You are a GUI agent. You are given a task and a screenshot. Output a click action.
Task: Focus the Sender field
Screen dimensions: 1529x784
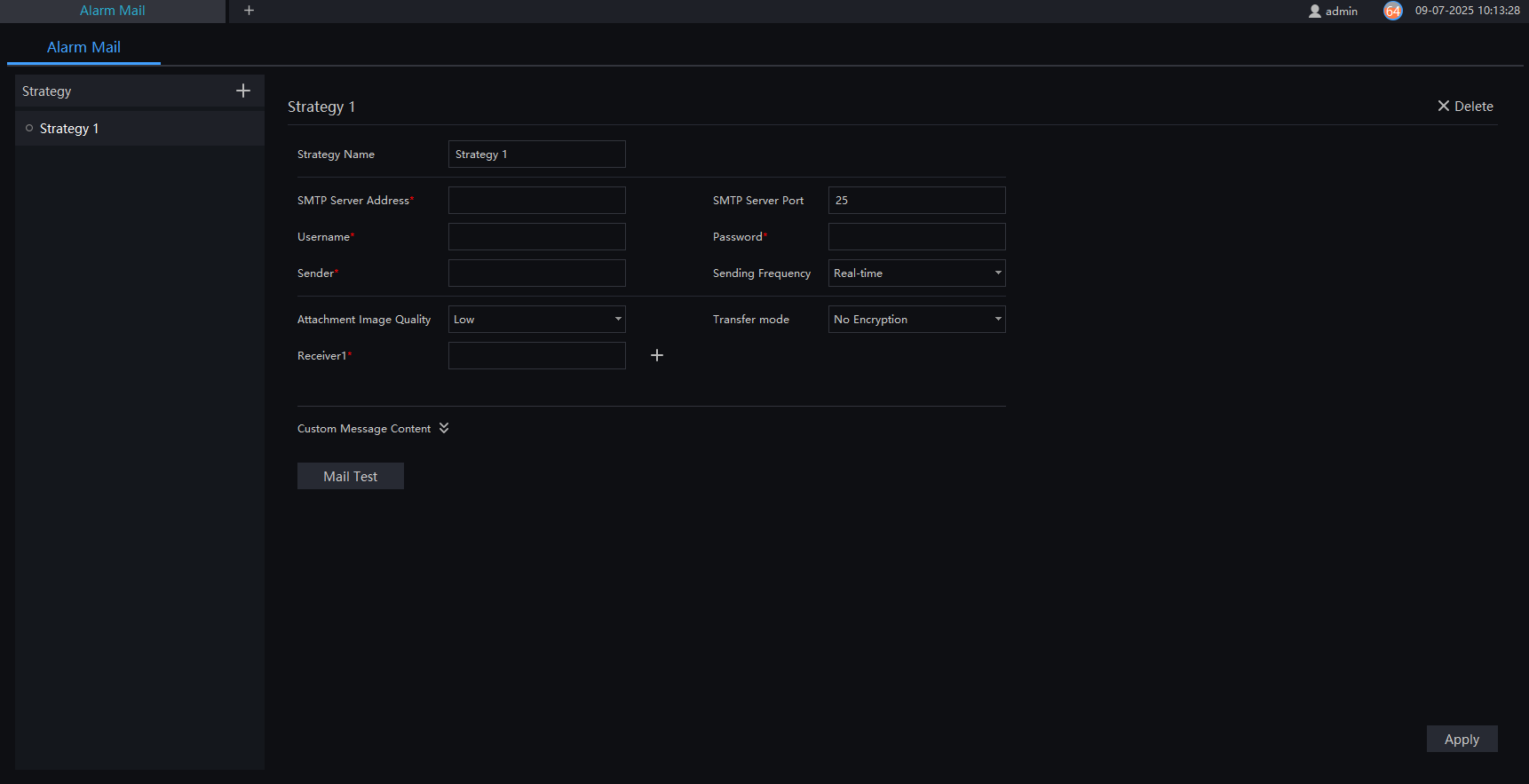(x=536, y=273)
